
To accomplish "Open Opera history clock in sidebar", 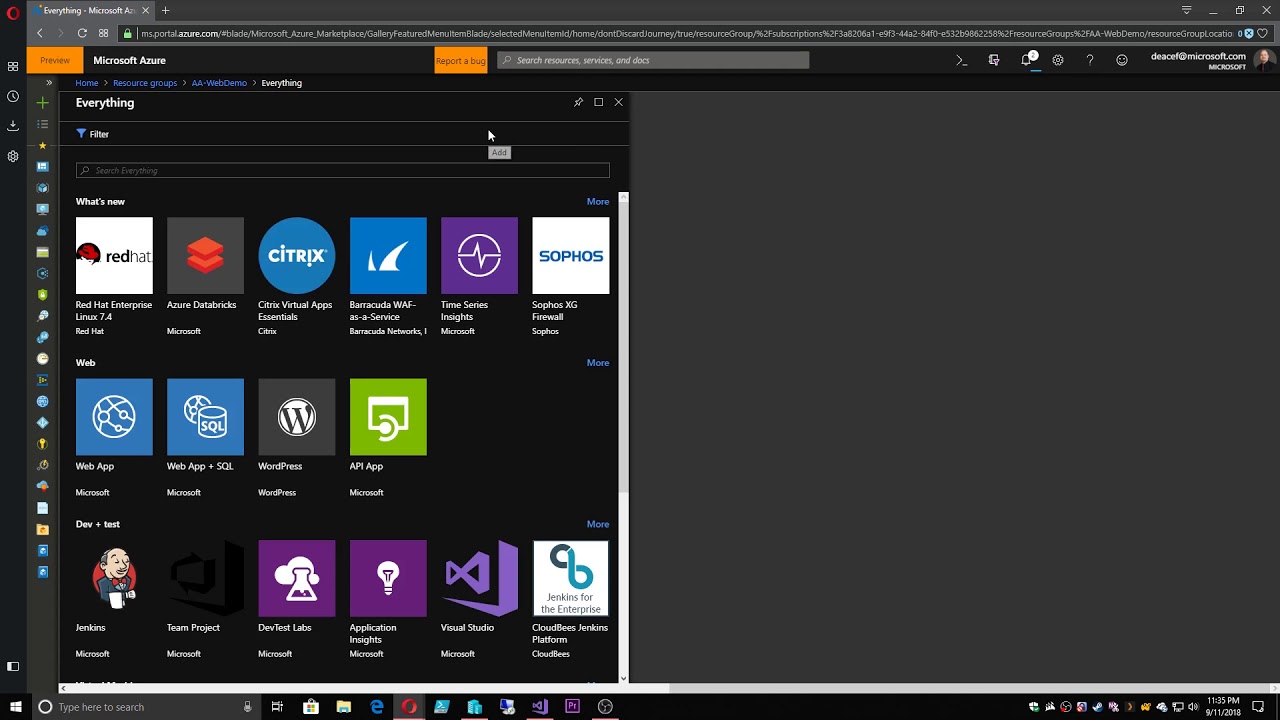I will pos(13,96).
